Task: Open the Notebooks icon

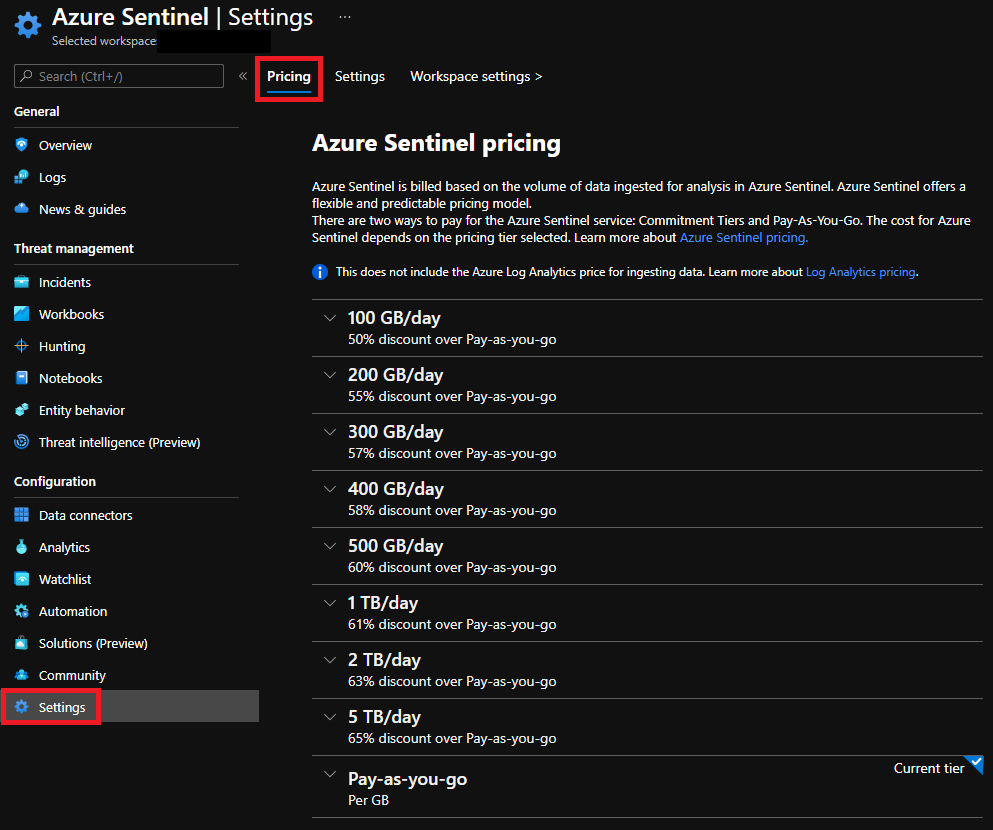Action: 22,378
